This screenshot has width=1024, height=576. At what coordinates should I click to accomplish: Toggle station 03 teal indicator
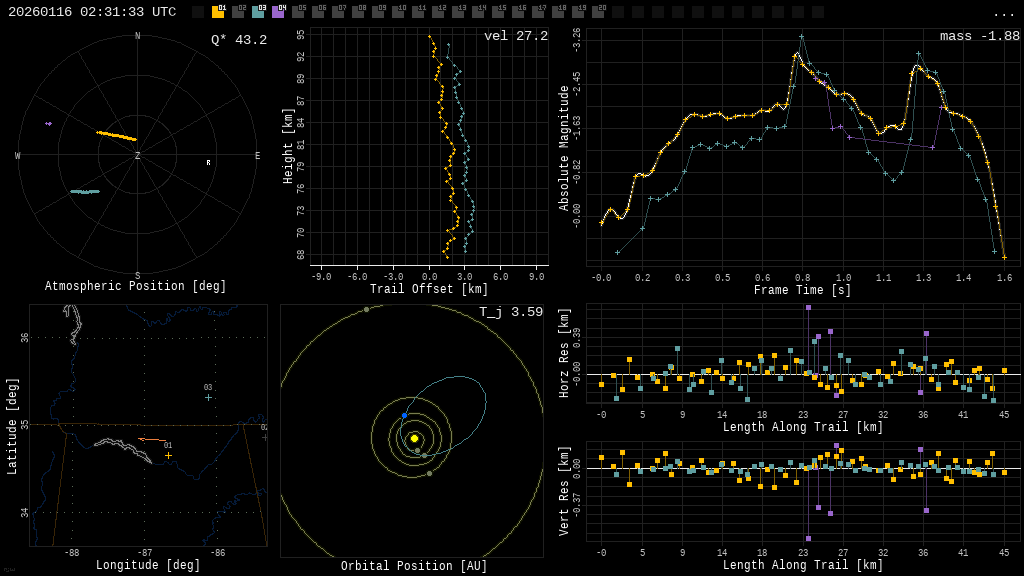click(x=258, y=12)
